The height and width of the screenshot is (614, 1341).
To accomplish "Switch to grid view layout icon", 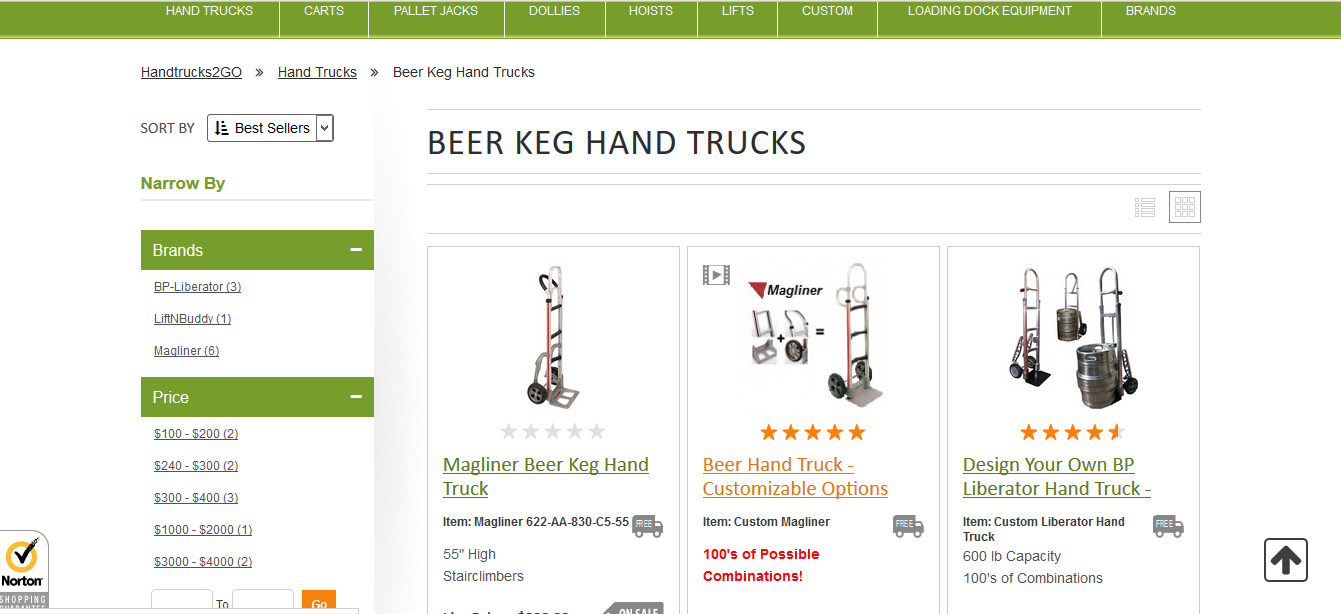I will point(1185,207).
